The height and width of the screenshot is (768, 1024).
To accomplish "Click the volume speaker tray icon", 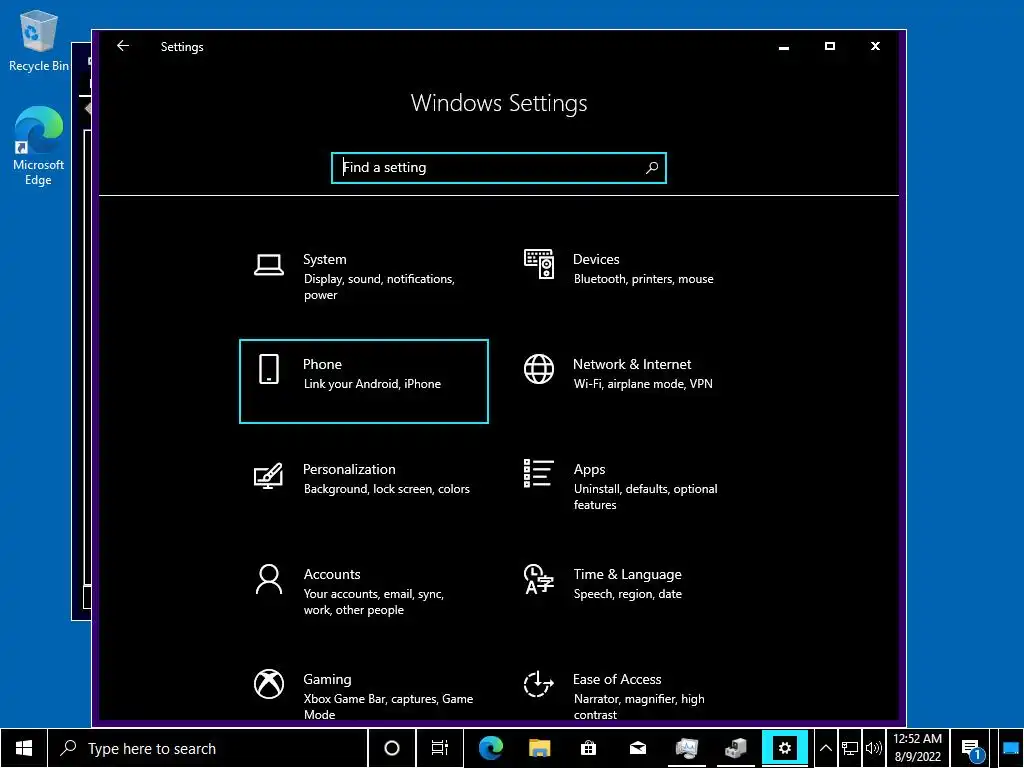I will tap(873, 748).
